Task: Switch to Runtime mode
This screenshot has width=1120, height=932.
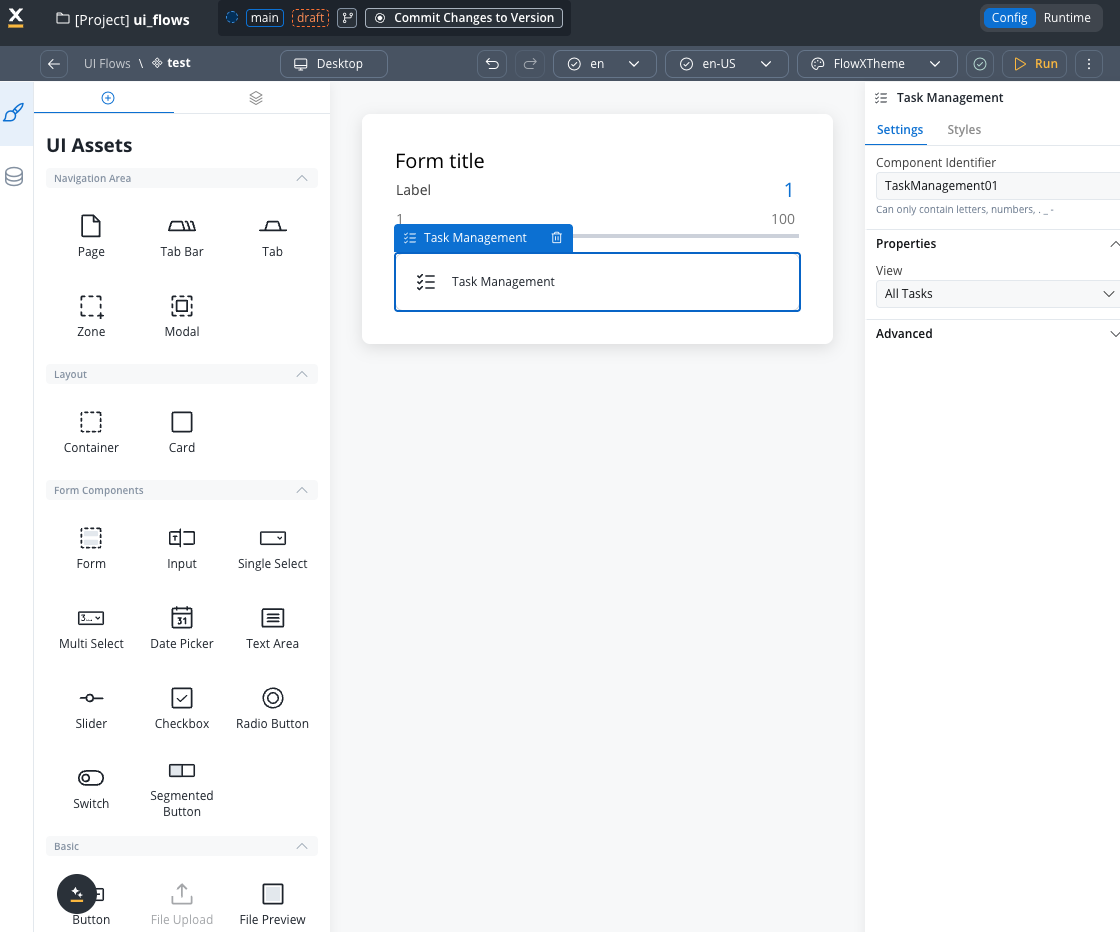Action: point(1067,18)
